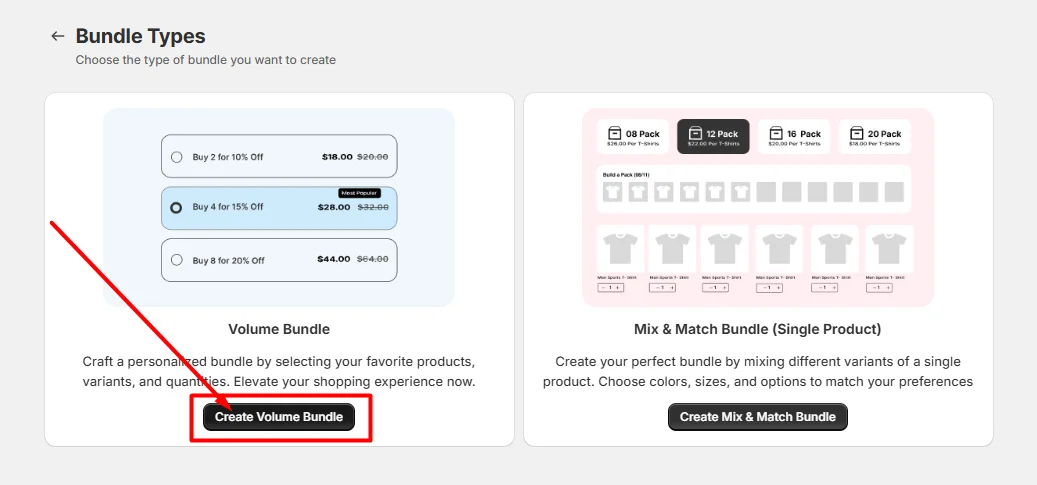Click the first large t-shirt product image

(620, 249)
